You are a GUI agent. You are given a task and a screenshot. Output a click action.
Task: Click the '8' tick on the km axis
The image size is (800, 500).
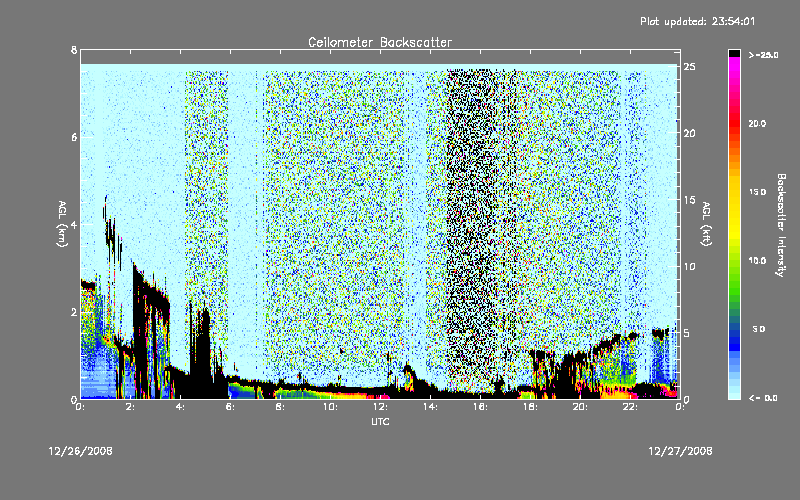74,50
